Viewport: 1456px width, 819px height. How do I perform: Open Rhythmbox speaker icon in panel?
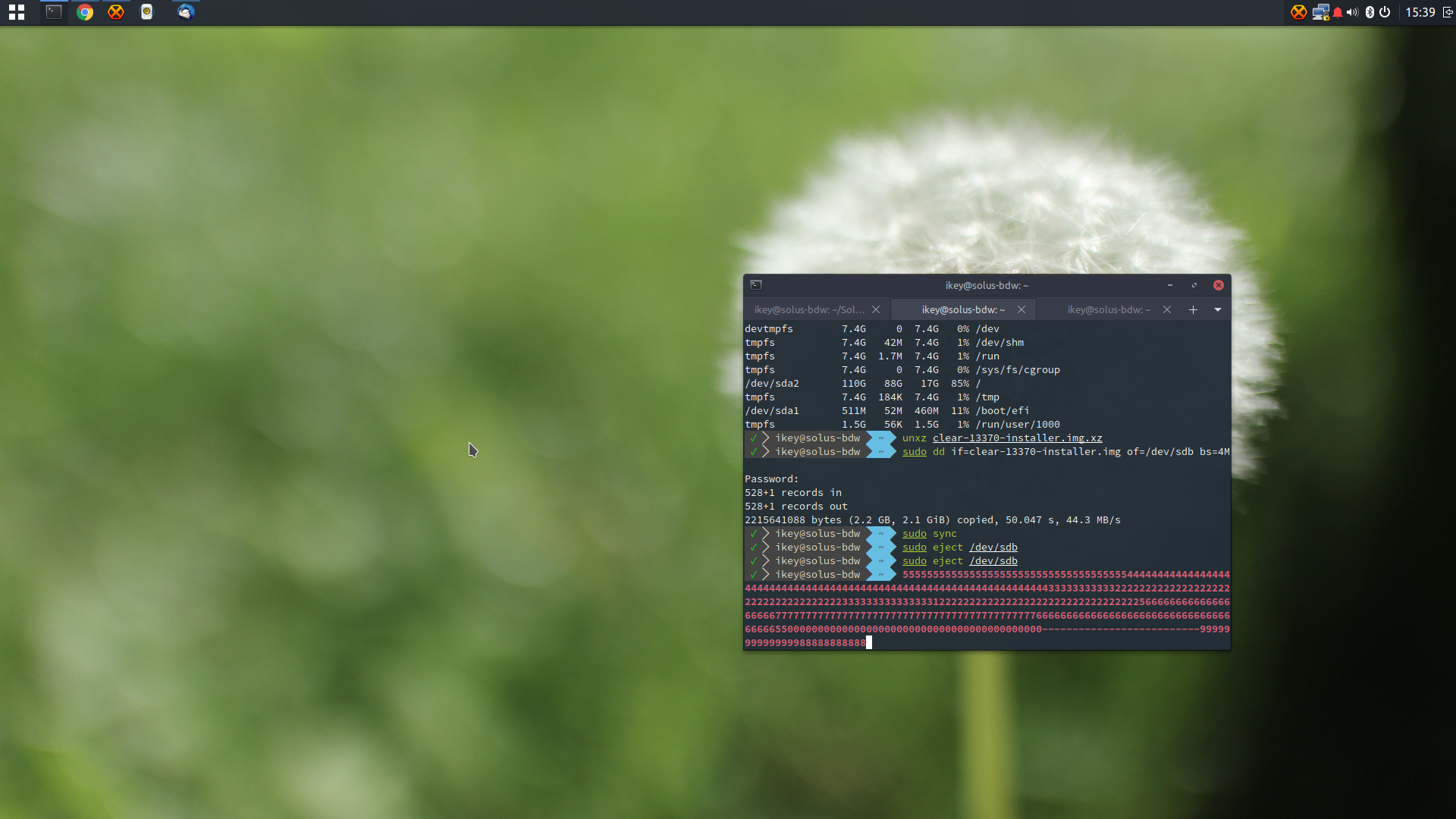click(x=147, y=12)
